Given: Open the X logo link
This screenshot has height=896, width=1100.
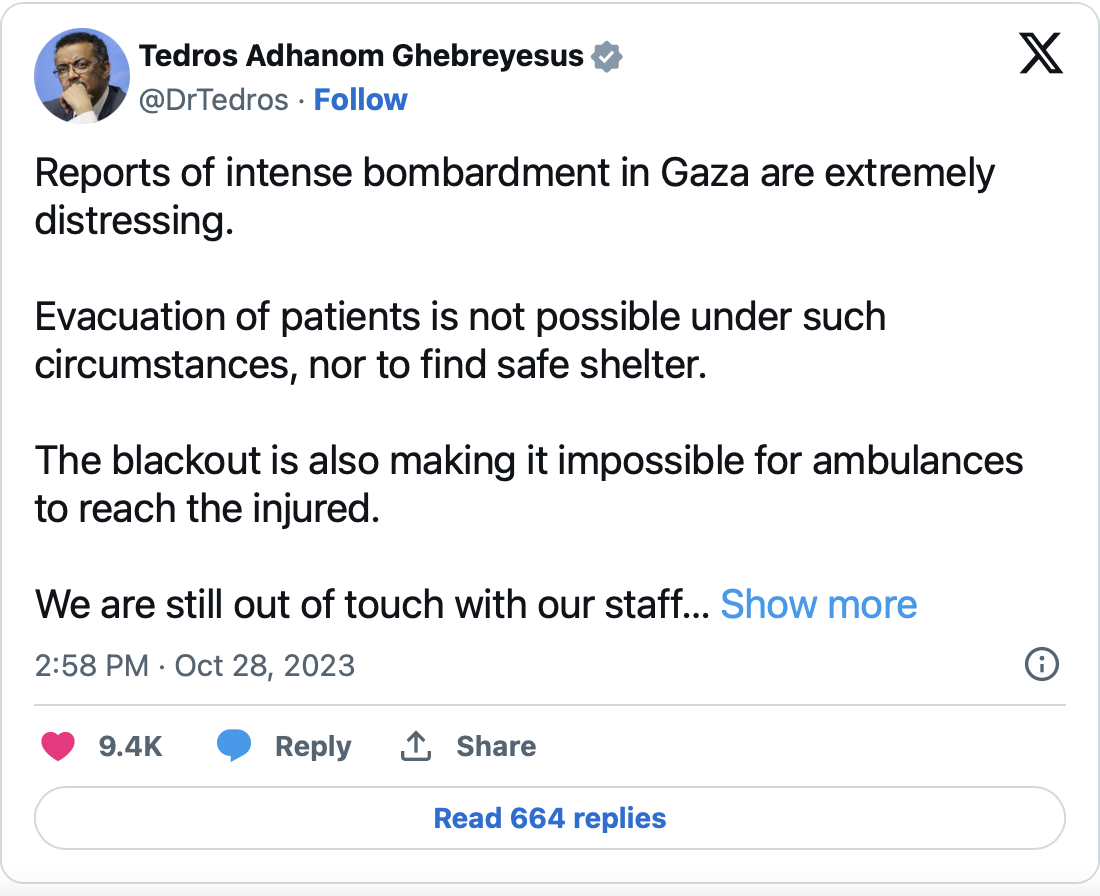Looking at the screenshot, I should click(x=1040, y=53).
